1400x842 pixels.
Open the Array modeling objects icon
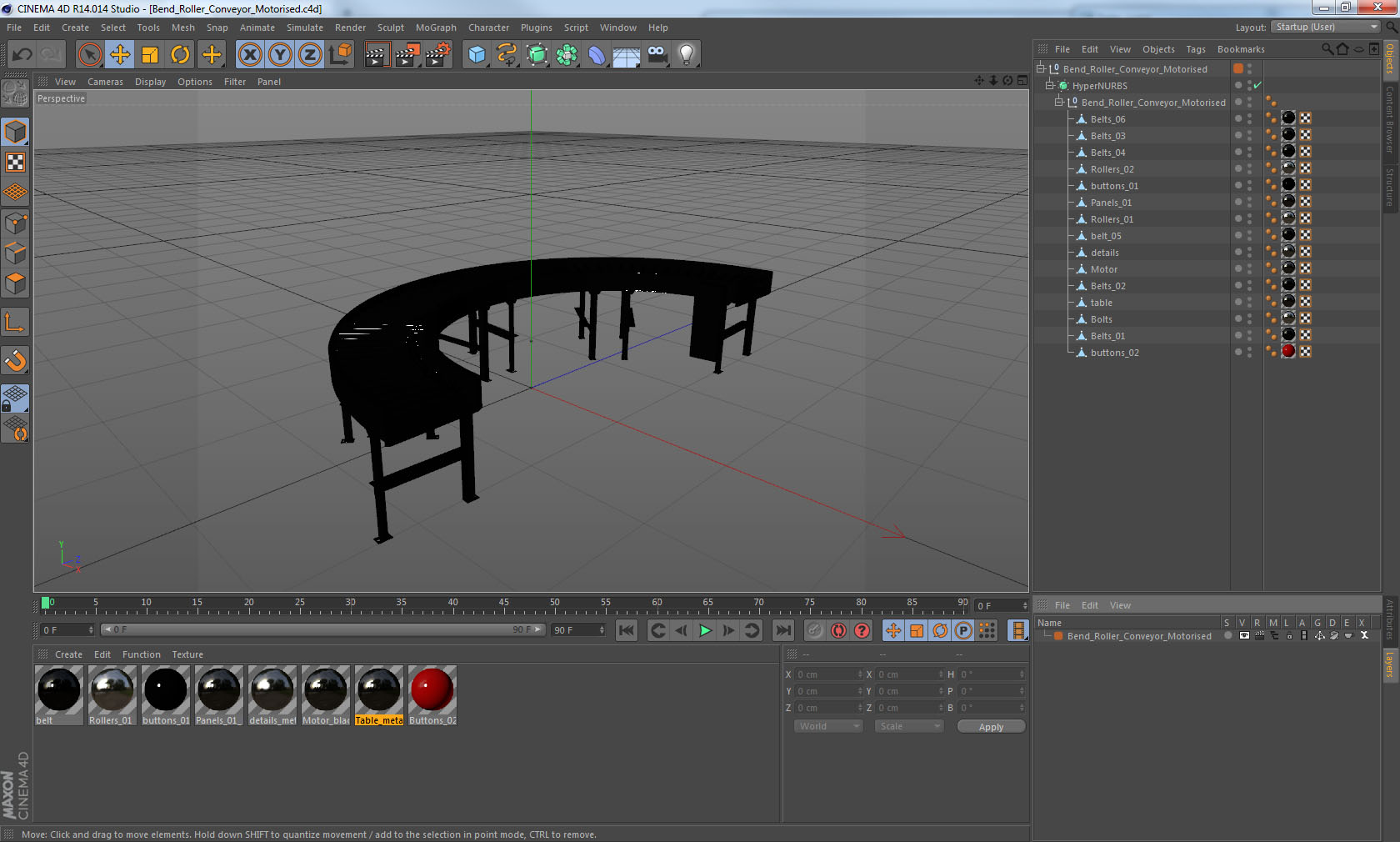point(567,55)
